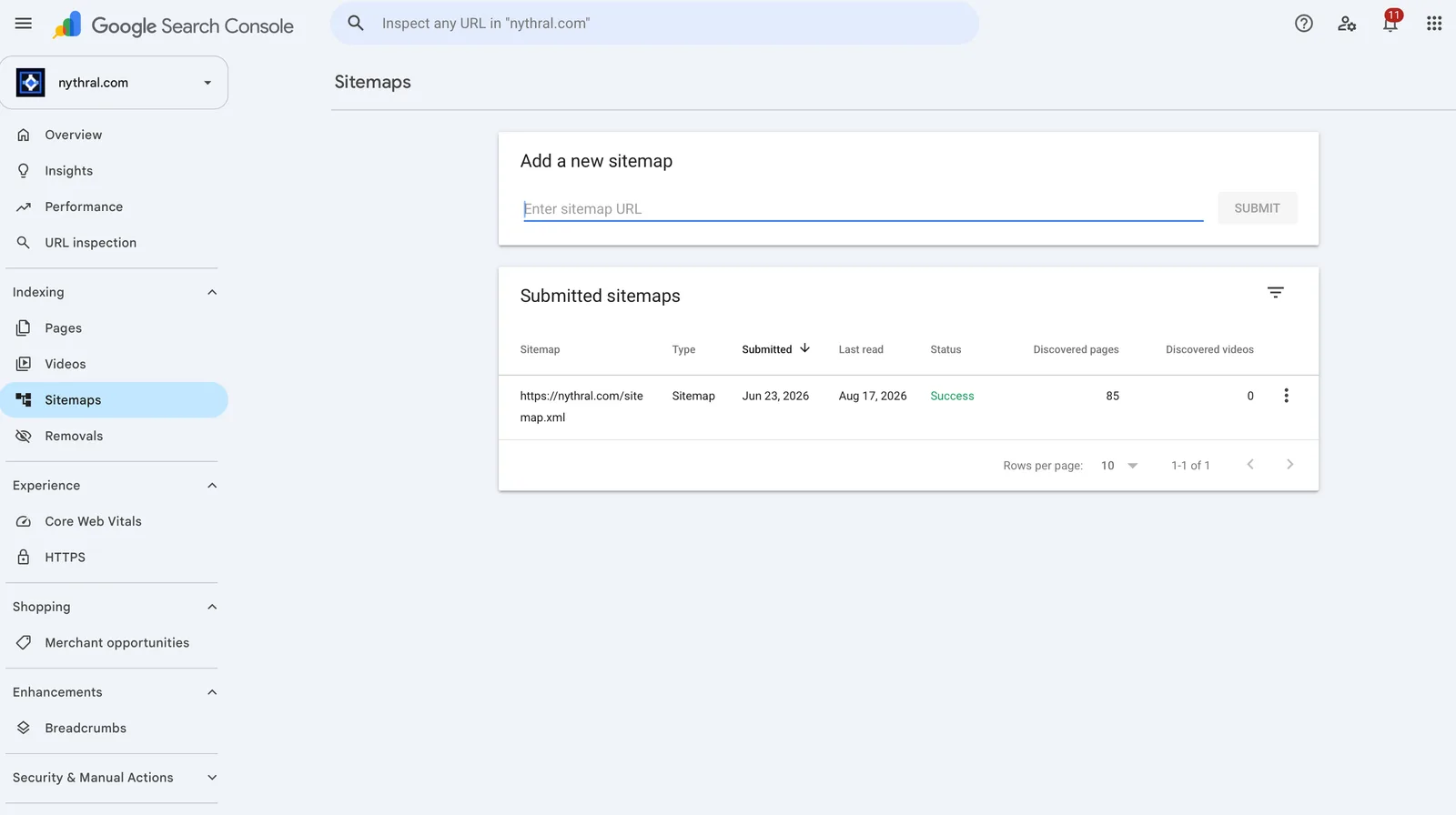Click the Aug 17, 2026 last read date
Screen dimensions: 1456x815
(x=873, y=397)
